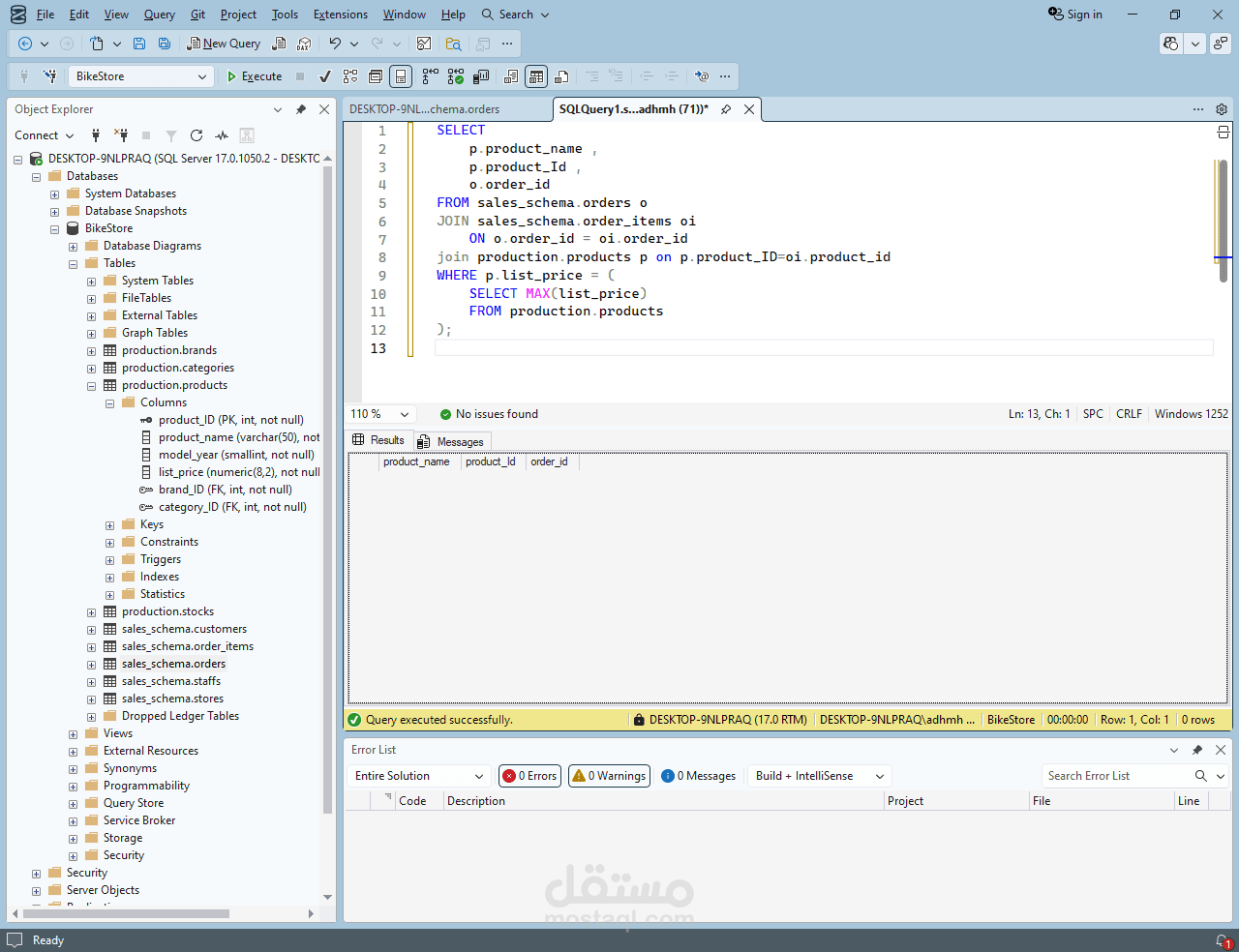Open a New Query window
Image resolution: width=1239 pixels, height=952 pixels.
point(224,44)
